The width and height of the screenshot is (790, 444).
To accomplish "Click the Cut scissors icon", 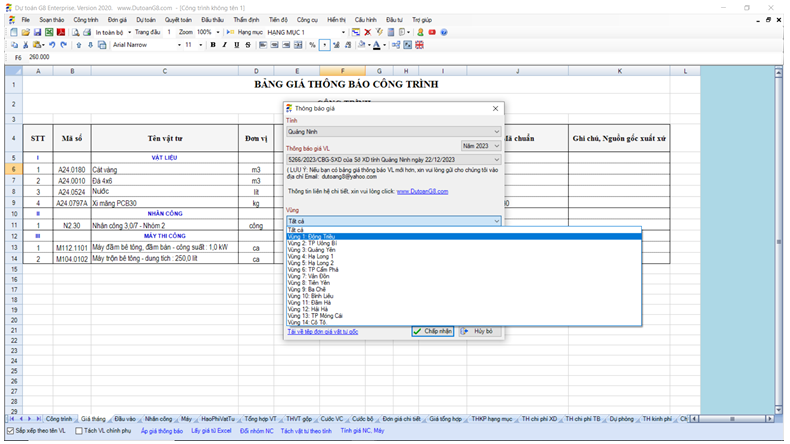I will pos(26,45).
